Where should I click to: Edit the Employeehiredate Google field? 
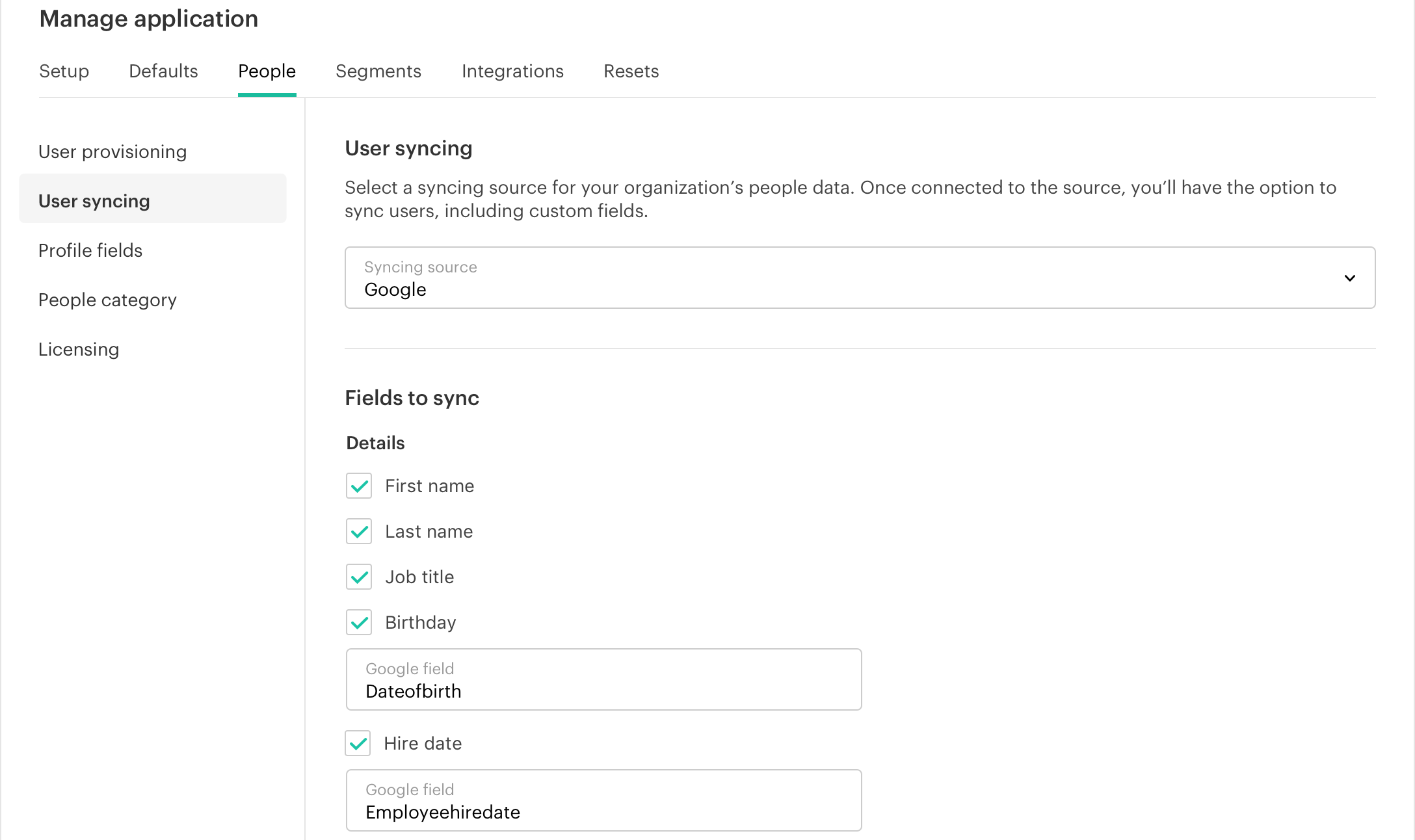[x=604, y=800]
